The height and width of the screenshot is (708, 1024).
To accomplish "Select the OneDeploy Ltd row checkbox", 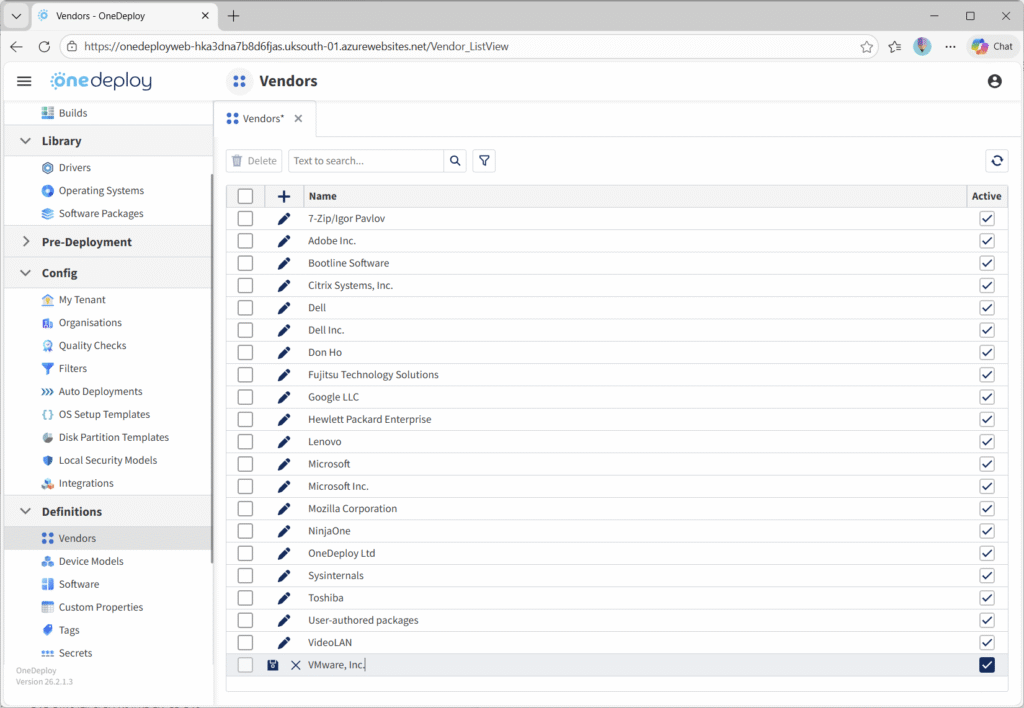I will tap(246, 553).
